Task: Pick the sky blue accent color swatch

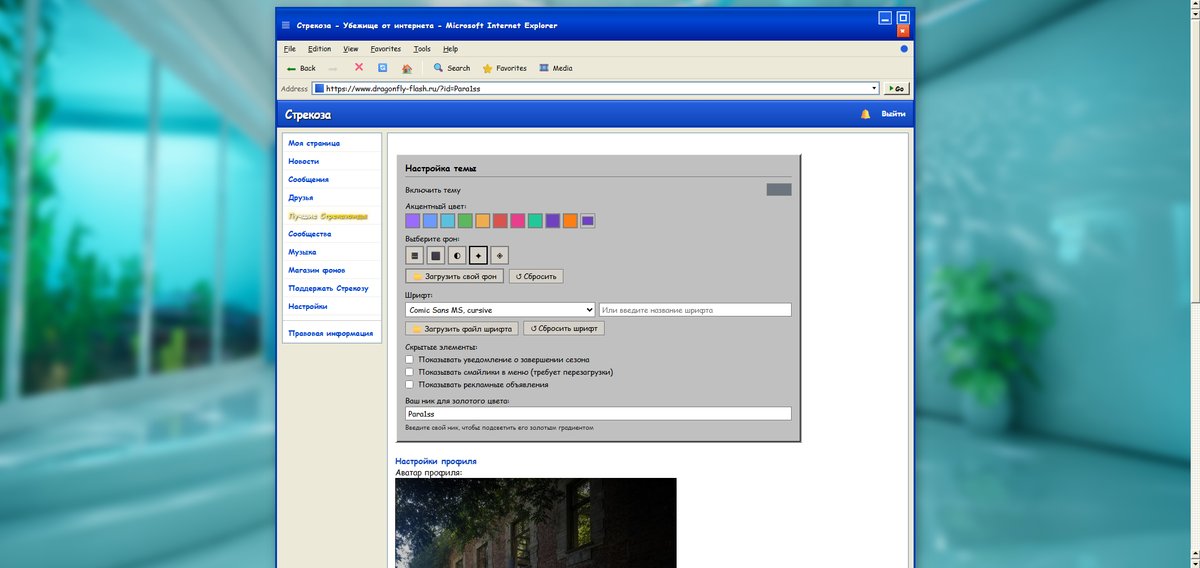Action: (x=448, y=221)
